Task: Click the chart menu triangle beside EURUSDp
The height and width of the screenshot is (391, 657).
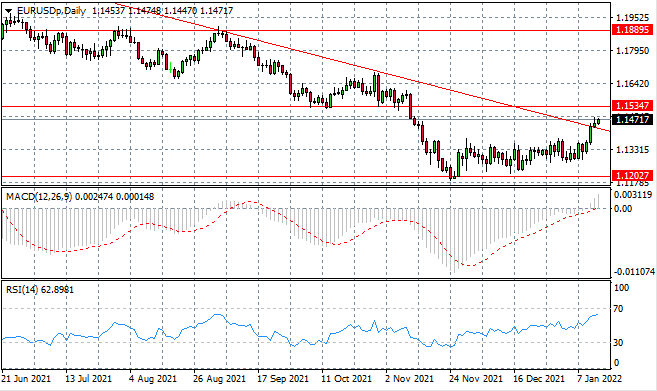Action: pyautogui.click(x=9, y=11)
